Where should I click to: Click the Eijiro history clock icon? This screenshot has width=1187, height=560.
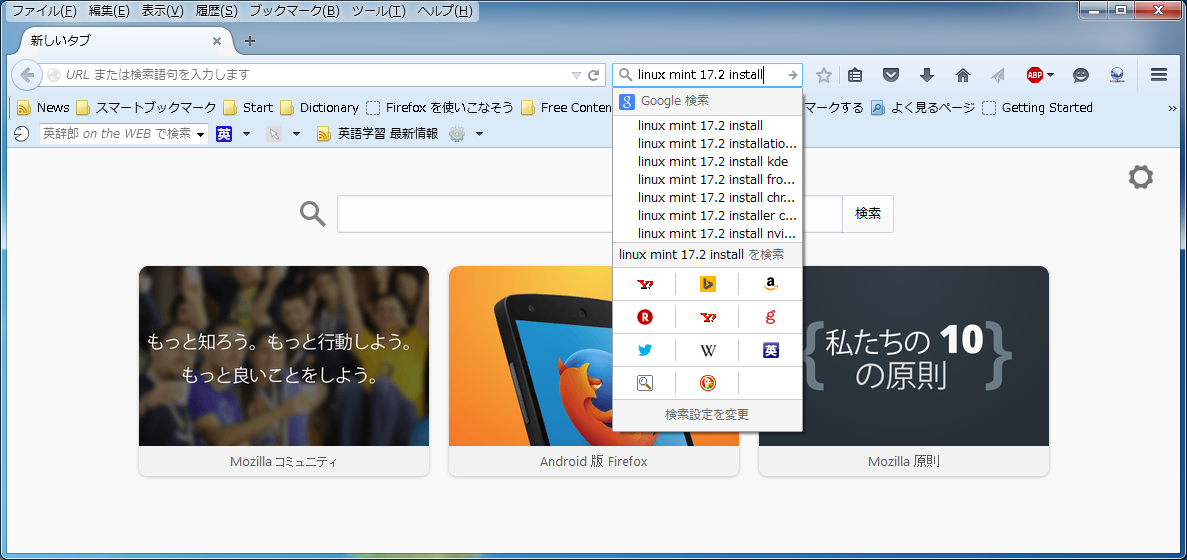23,134
